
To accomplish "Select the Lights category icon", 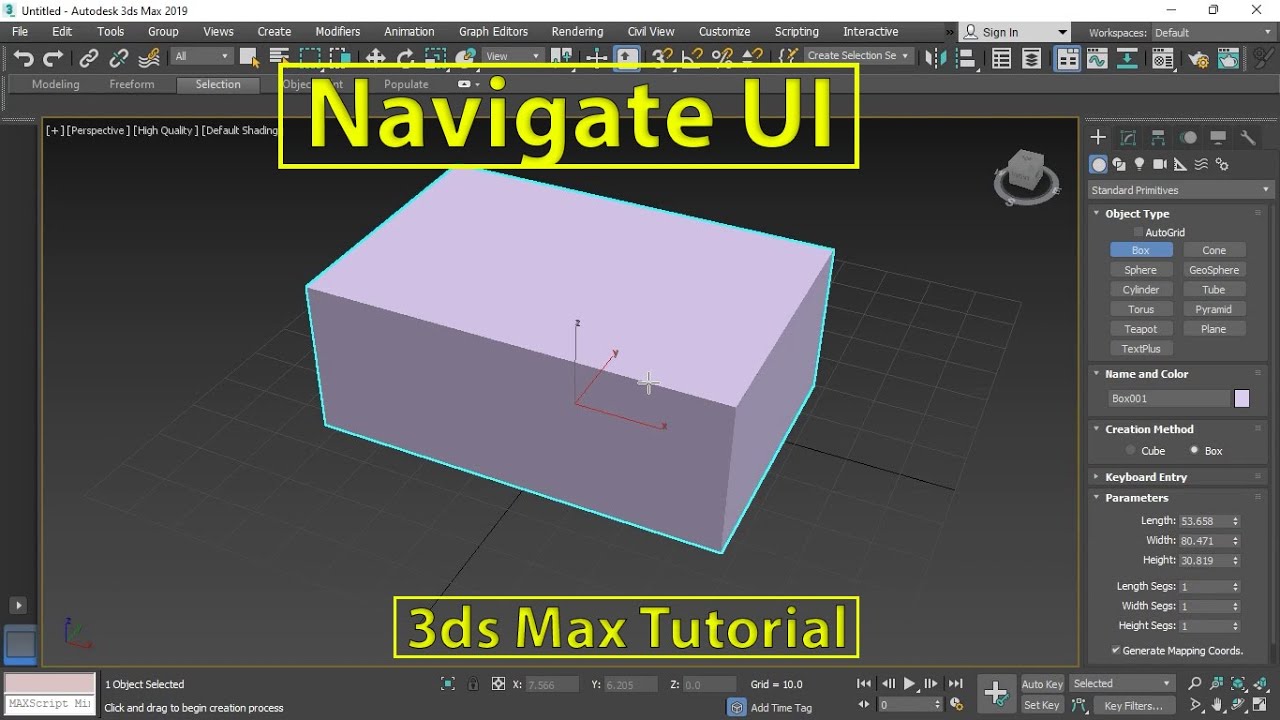I will (x=1140, y=164).
